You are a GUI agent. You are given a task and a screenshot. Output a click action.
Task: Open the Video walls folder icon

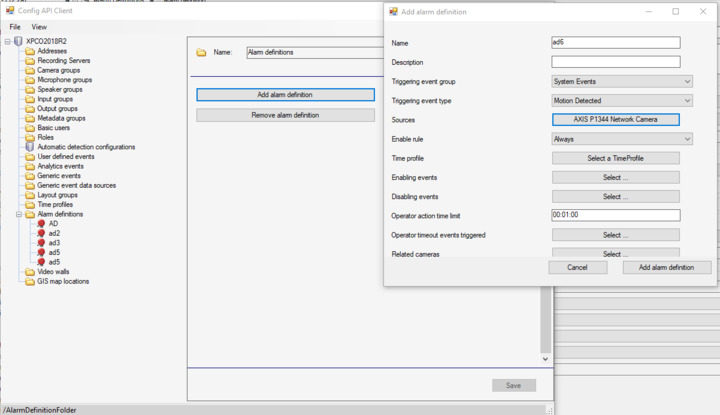point(29,272)
